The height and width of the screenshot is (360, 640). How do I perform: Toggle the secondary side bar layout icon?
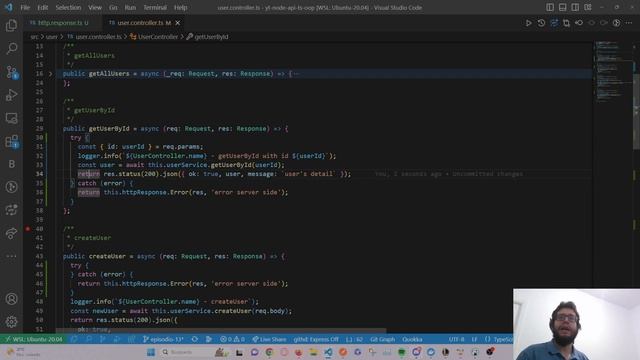[x=575, y=7]
